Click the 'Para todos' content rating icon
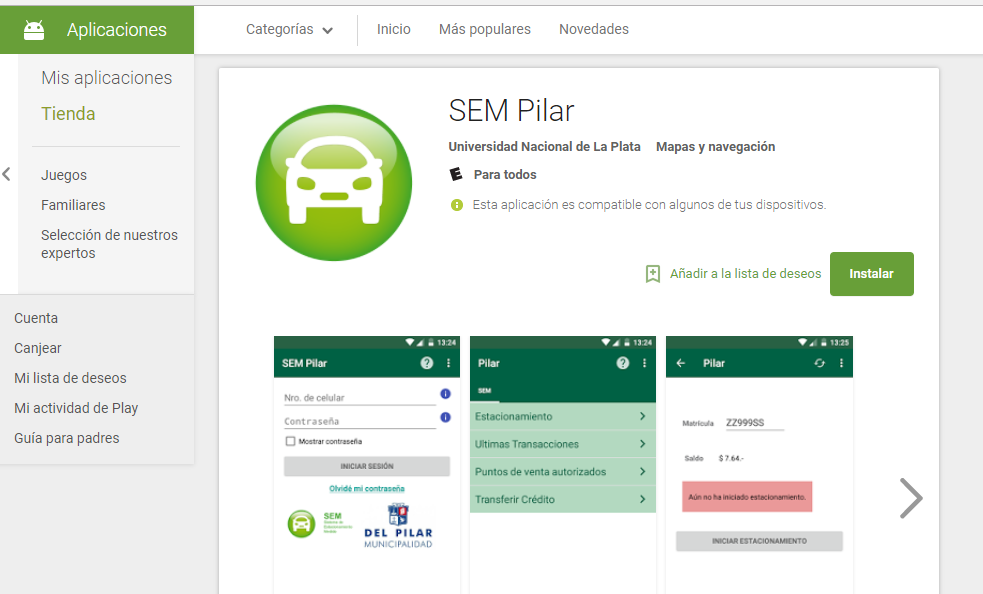 pyautogui.click(x=457, y=175)
